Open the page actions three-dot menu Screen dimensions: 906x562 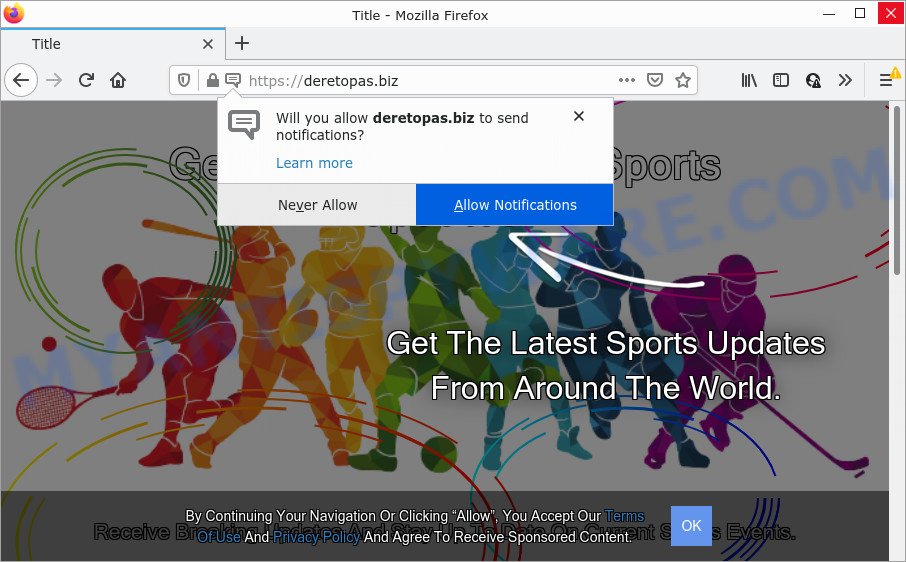(x=627, y=80)
